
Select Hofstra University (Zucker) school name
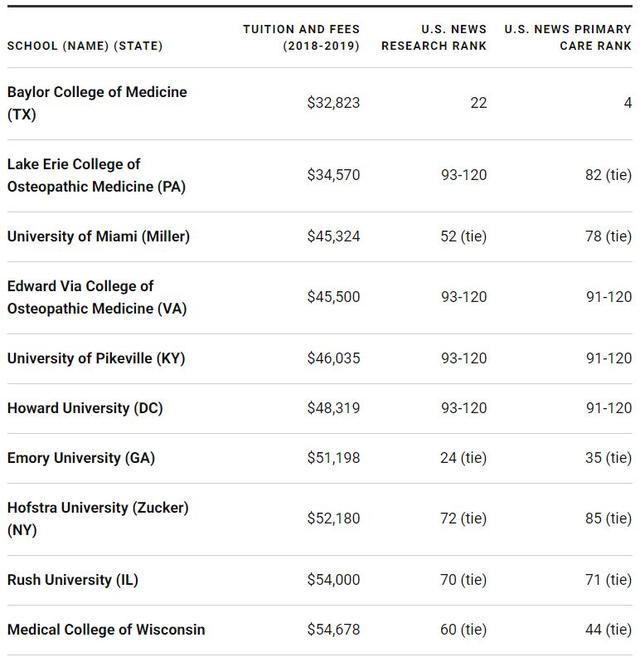(x=98, y=519)
